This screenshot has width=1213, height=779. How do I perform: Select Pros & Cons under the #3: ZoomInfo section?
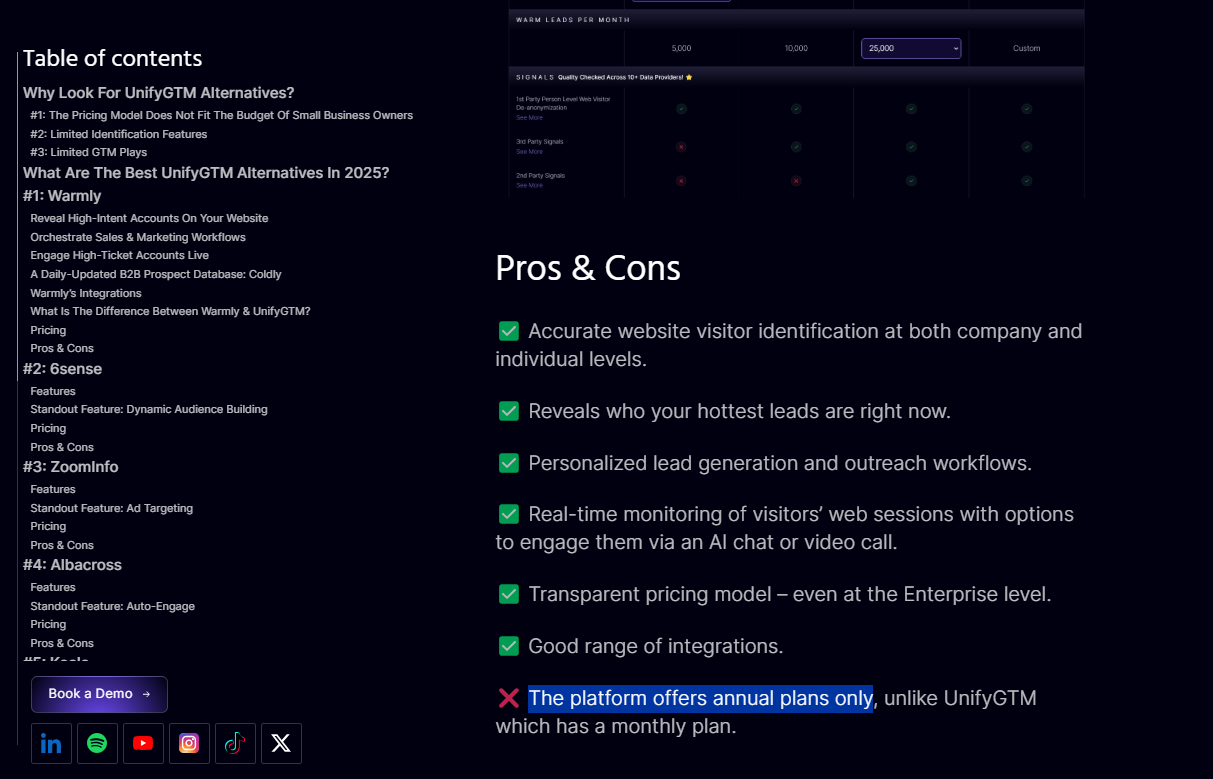(x=62, y=545)
